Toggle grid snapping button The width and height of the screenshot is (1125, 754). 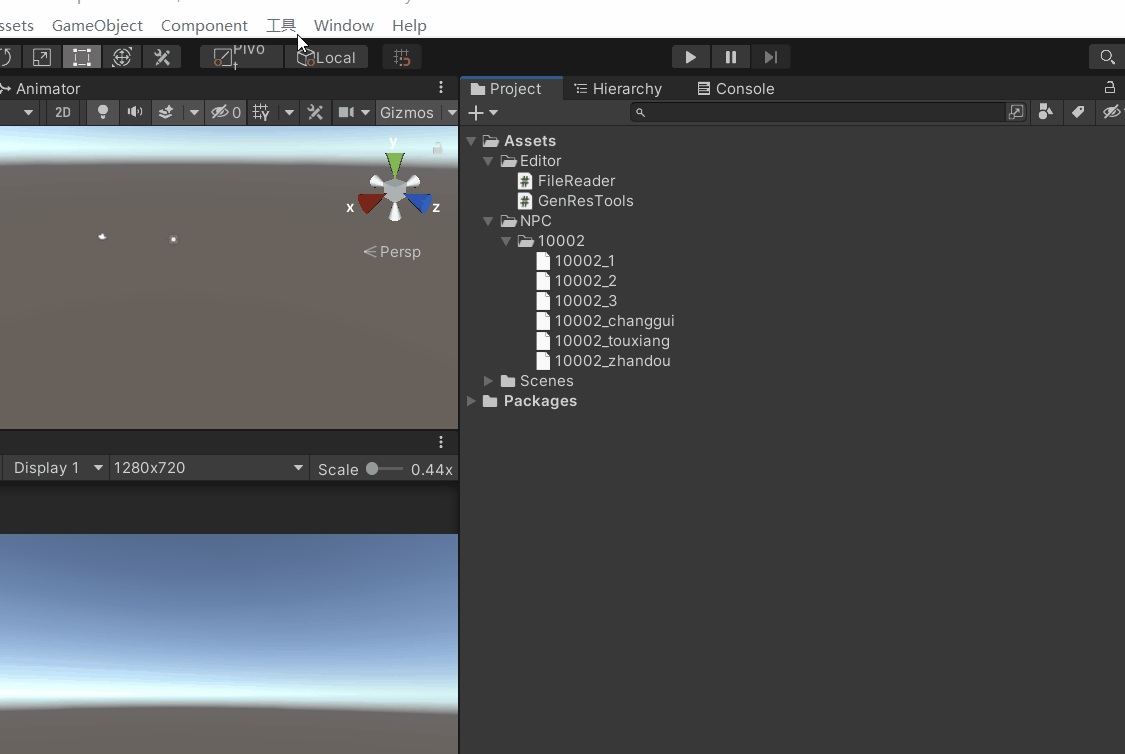pos(402,57)
